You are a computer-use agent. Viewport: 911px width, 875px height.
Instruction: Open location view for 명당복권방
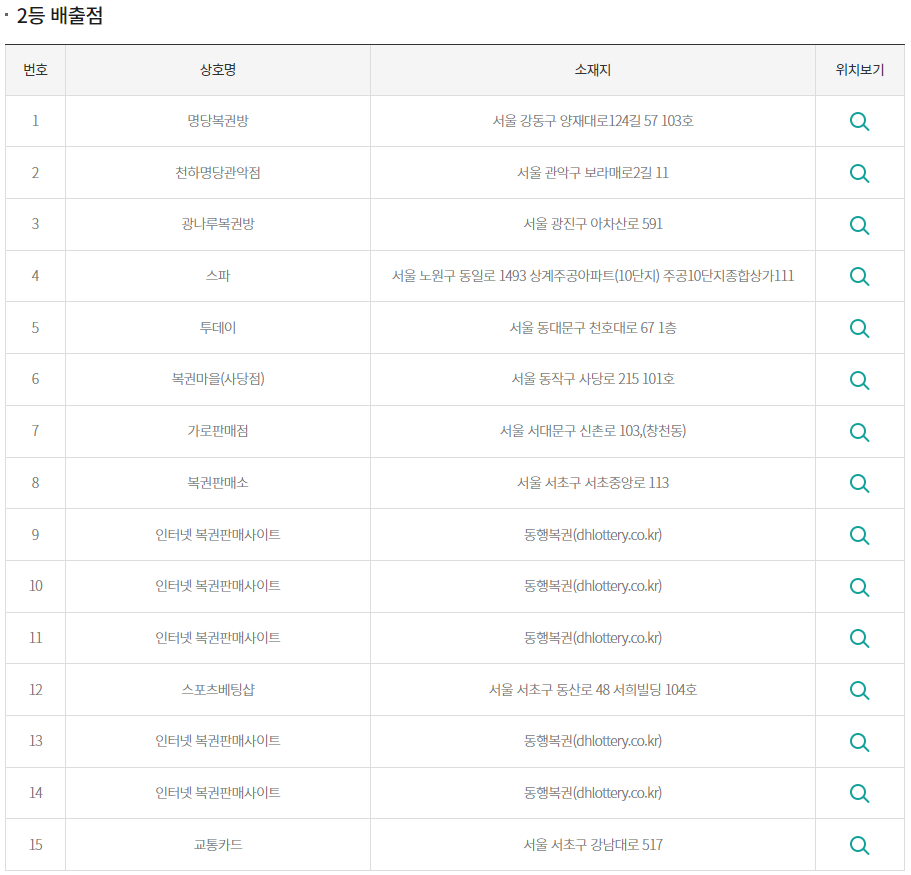coord(859,121)
